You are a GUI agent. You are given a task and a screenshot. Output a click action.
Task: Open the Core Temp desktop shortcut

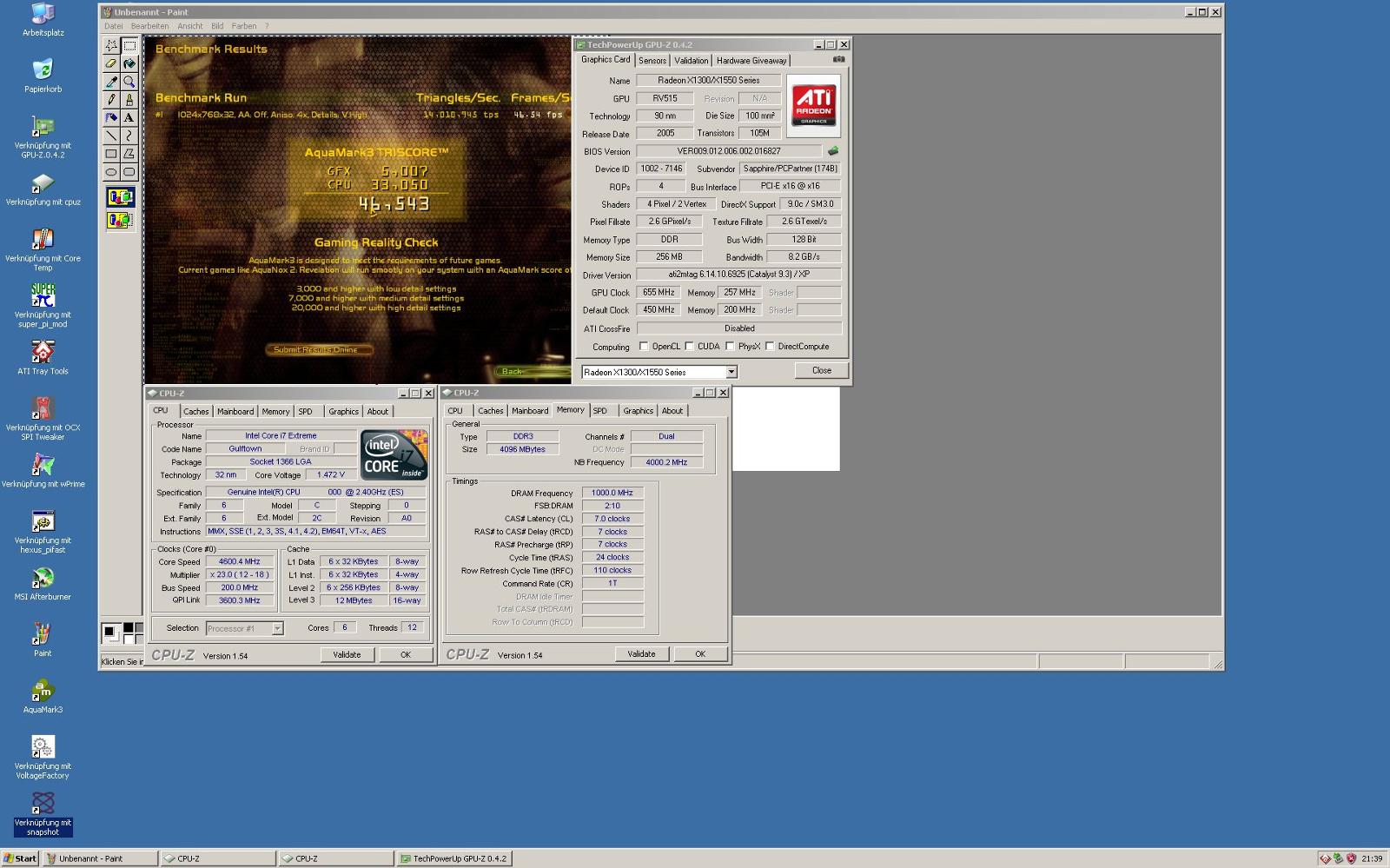[x=43, y=249]
